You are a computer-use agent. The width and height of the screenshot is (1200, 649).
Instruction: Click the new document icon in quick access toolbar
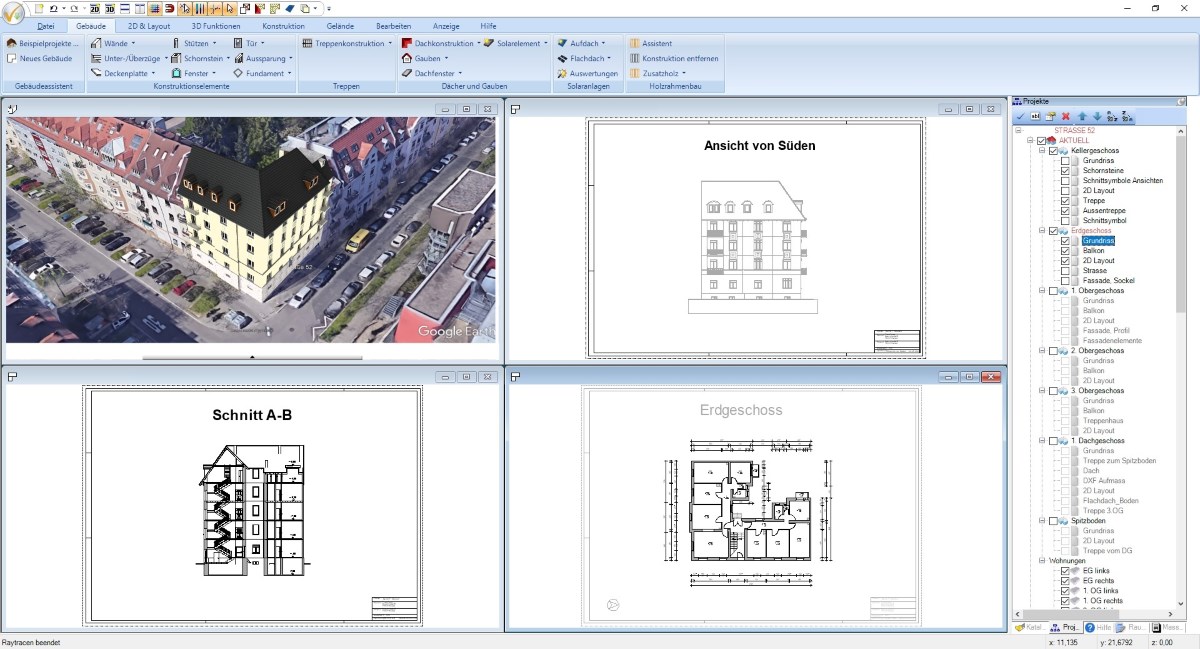(40, 8)
